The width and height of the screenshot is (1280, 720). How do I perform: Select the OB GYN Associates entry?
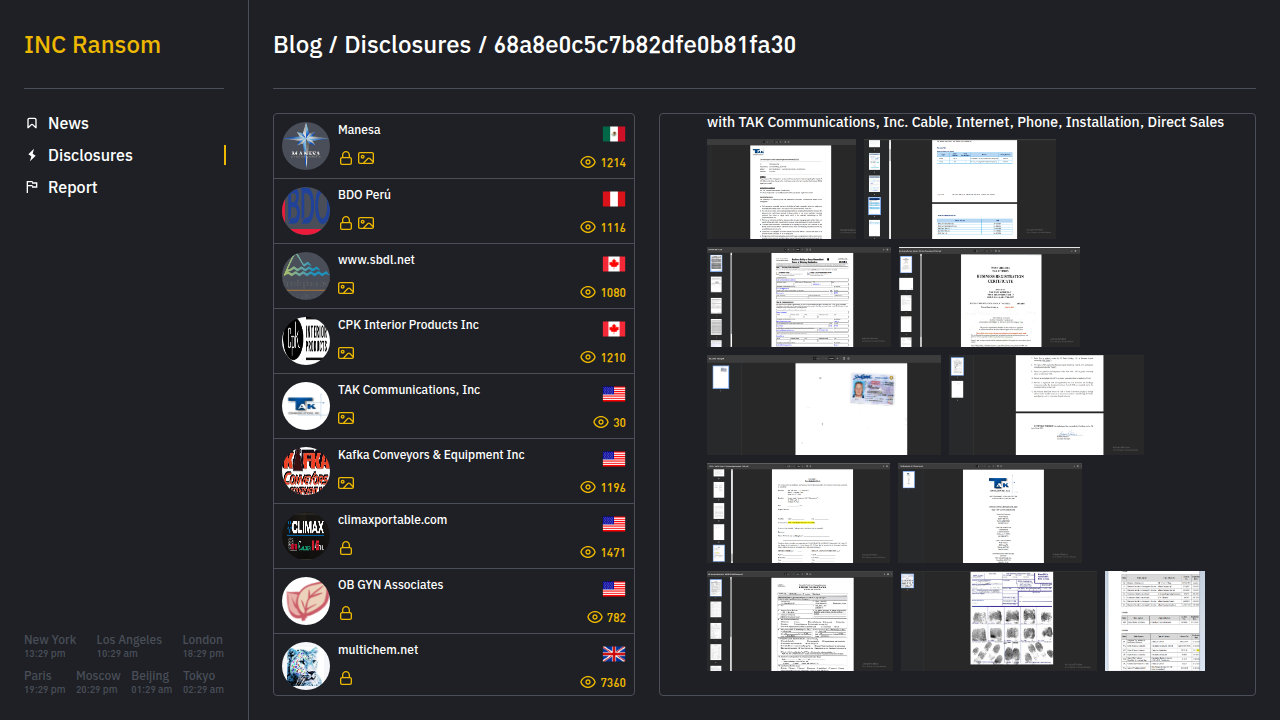[390, 585]
